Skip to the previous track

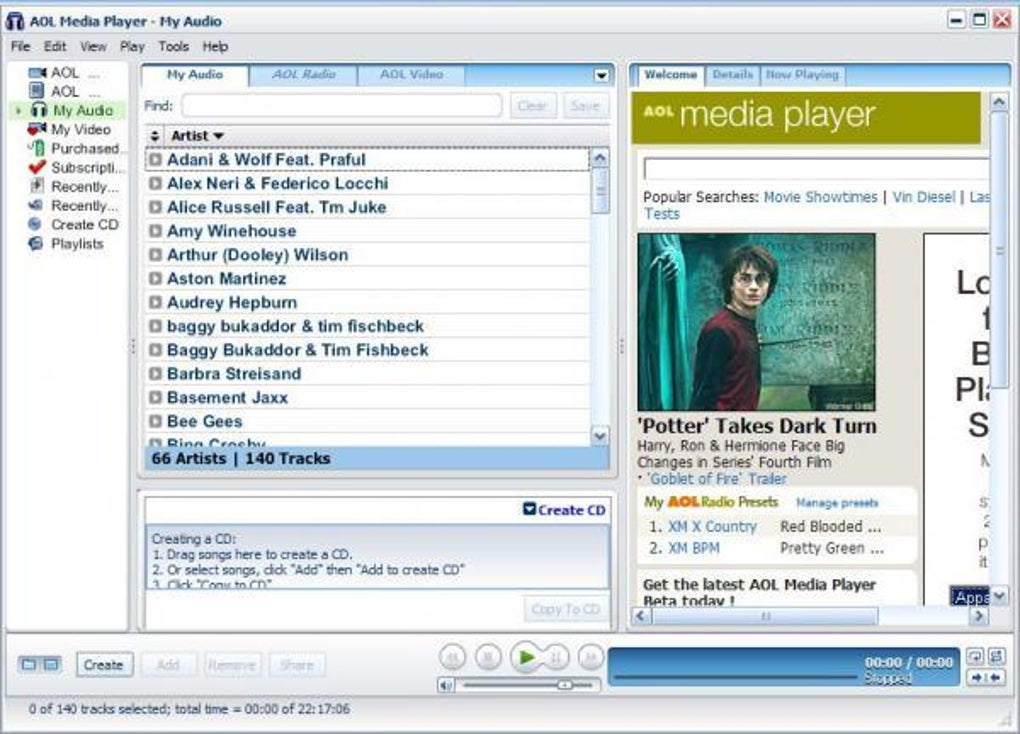tap(453, 658)
